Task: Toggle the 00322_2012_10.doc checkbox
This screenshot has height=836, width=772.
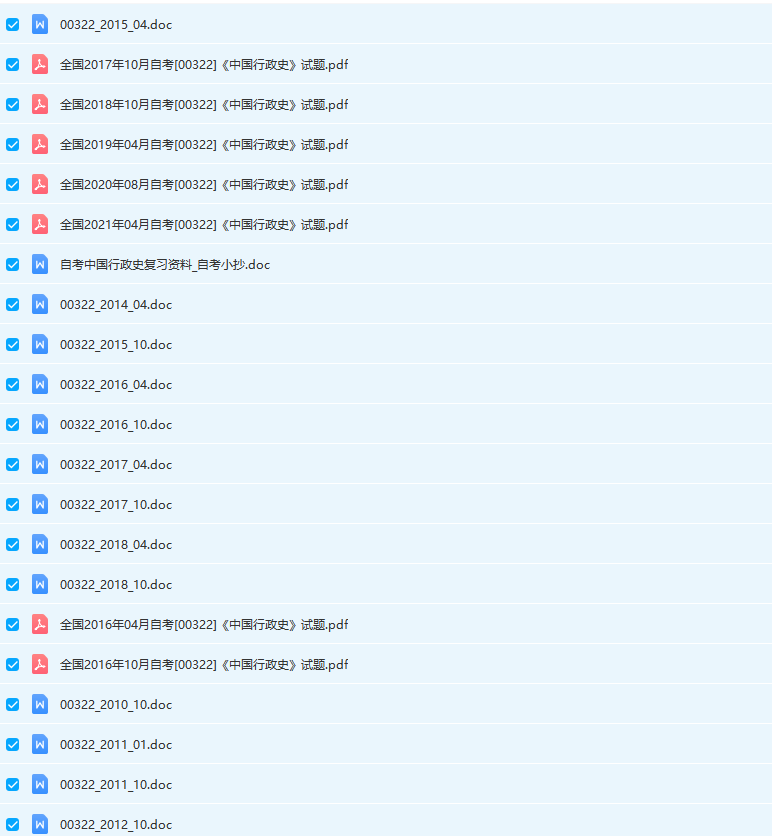Action: pos(13,824)
